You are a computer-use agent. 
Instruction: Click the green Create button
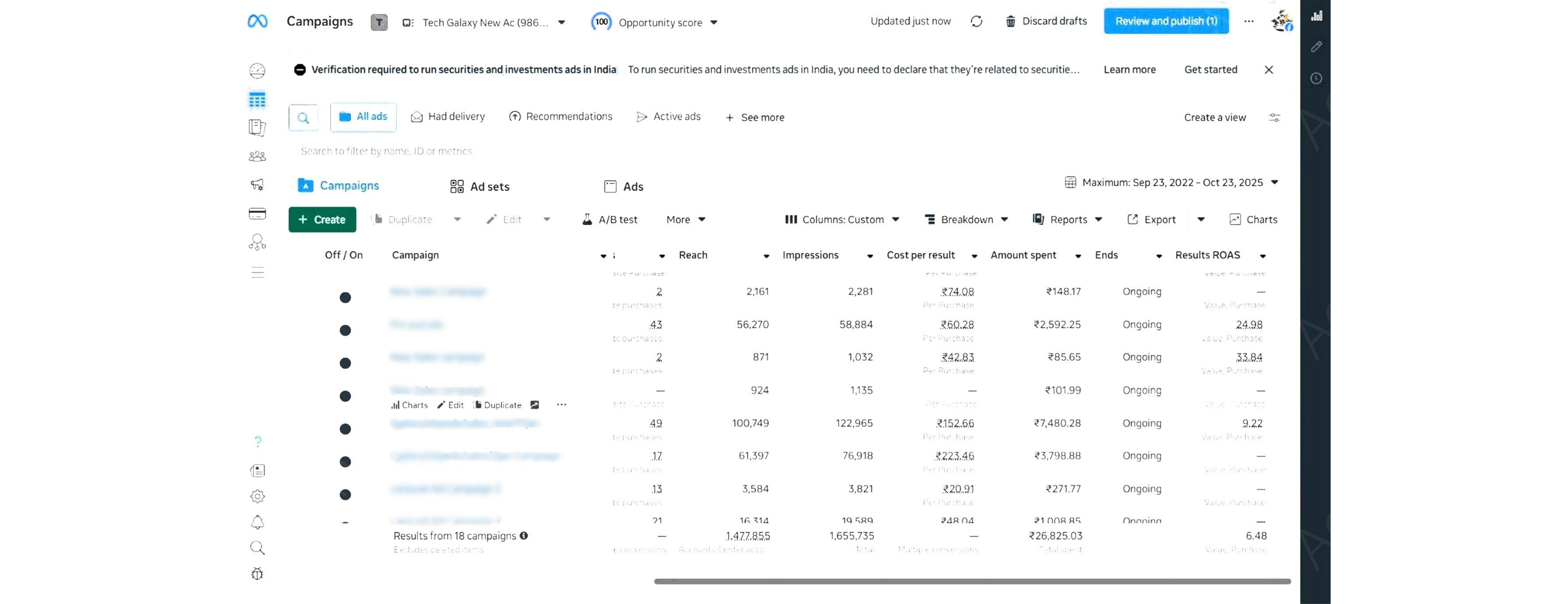(322, 220)
